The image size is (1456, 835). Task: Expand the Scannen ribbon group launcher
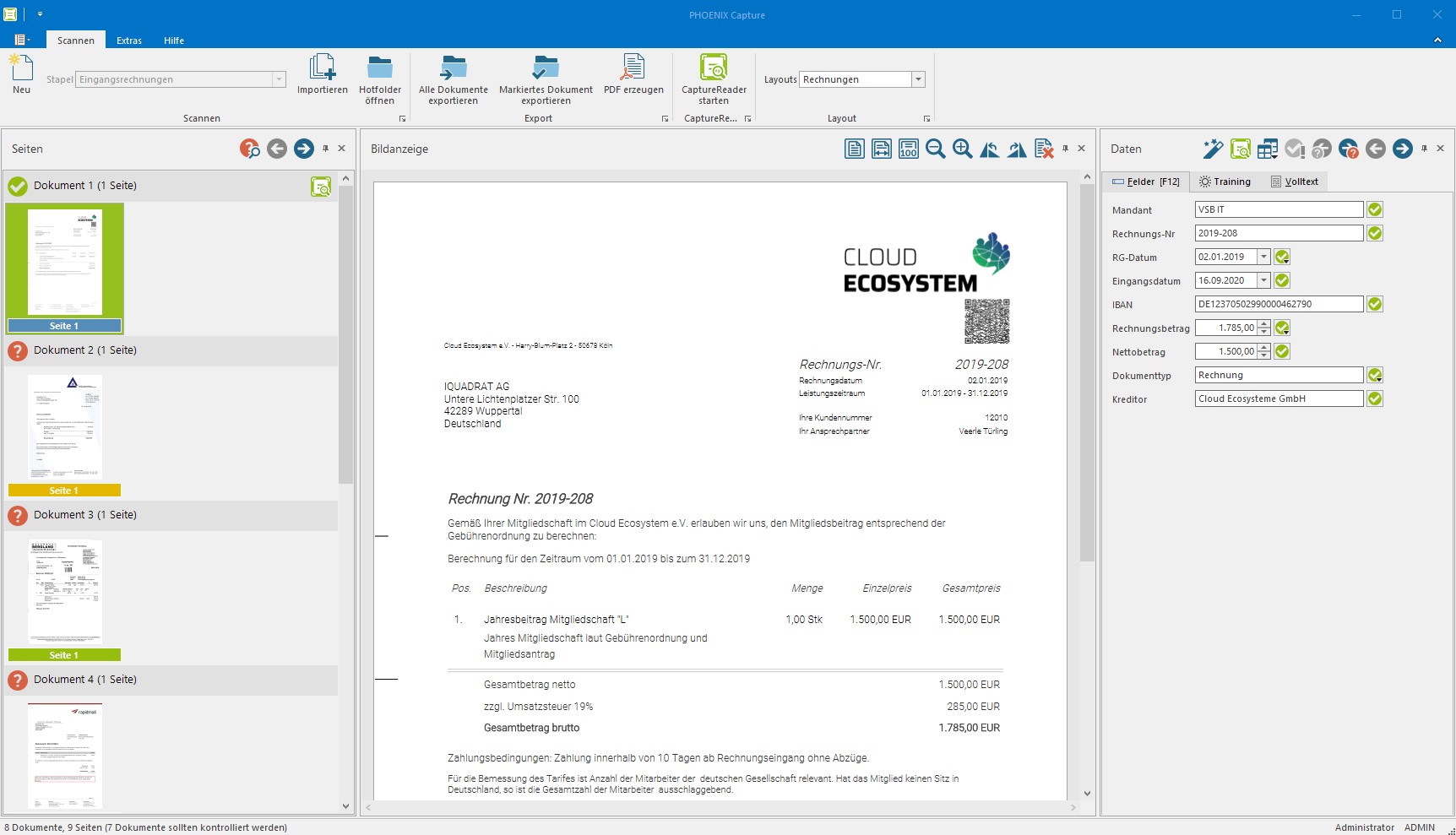pos(402,119)
